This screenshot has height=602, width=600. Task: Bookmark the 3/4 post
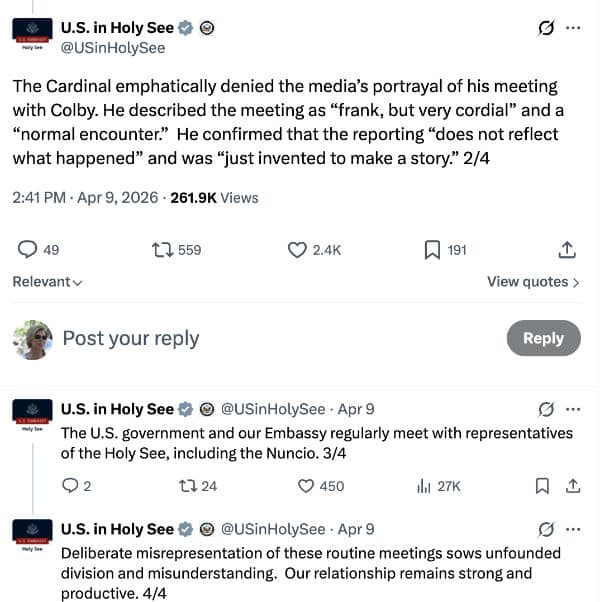tap(542, 486)
